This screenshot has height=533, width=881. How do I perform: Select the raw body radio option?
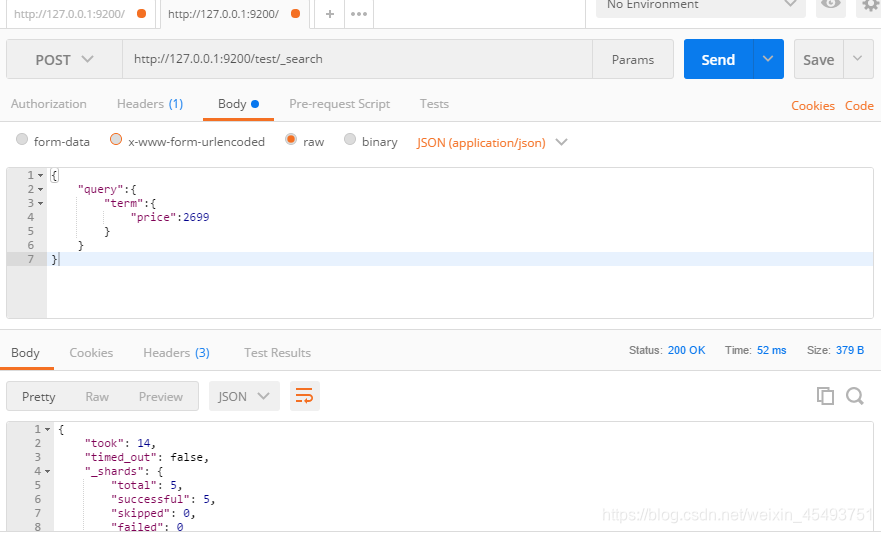[291, 139]
